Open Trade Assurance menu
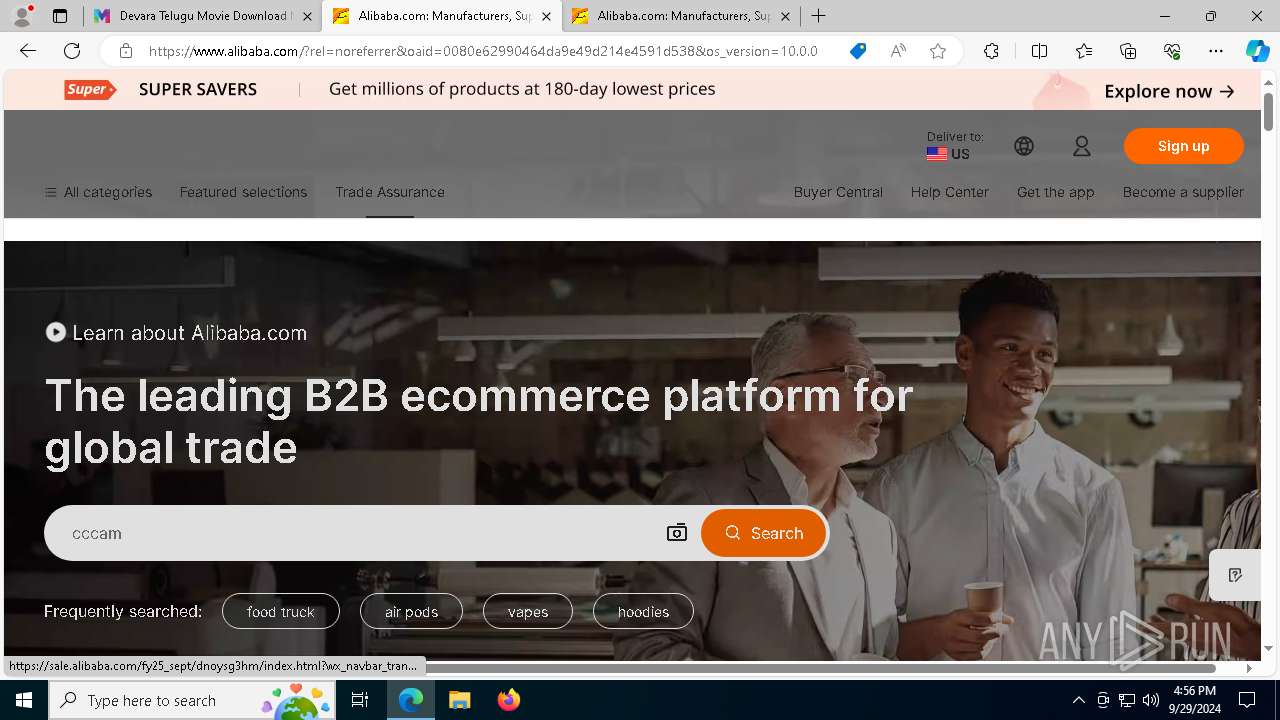Image resolution: width=1280 pixels, height=720 pixels. tap(390, 192)
